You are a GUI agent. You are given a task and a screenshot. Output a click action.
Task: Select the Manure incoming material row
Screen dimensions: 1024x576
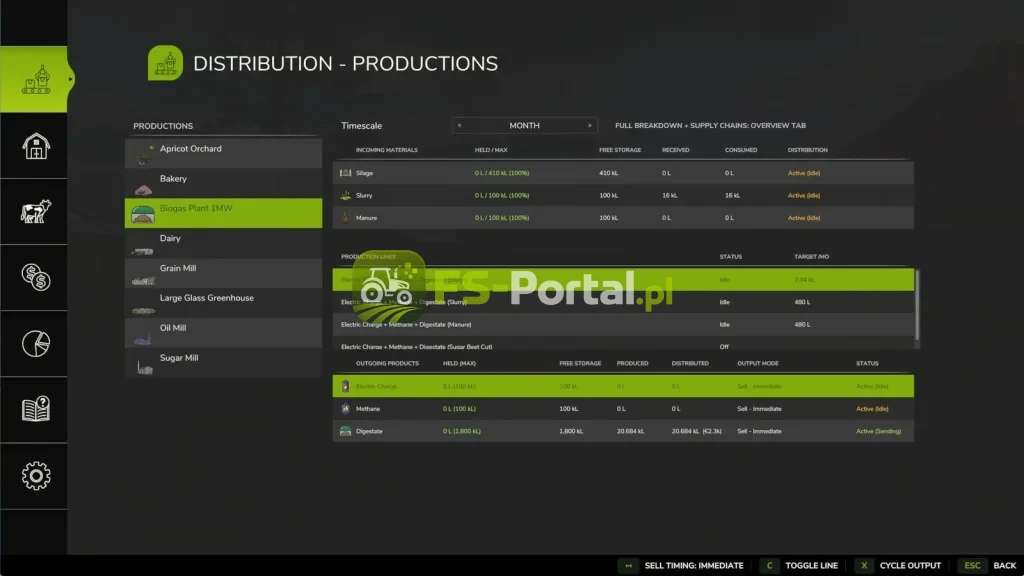coord(623,217)
